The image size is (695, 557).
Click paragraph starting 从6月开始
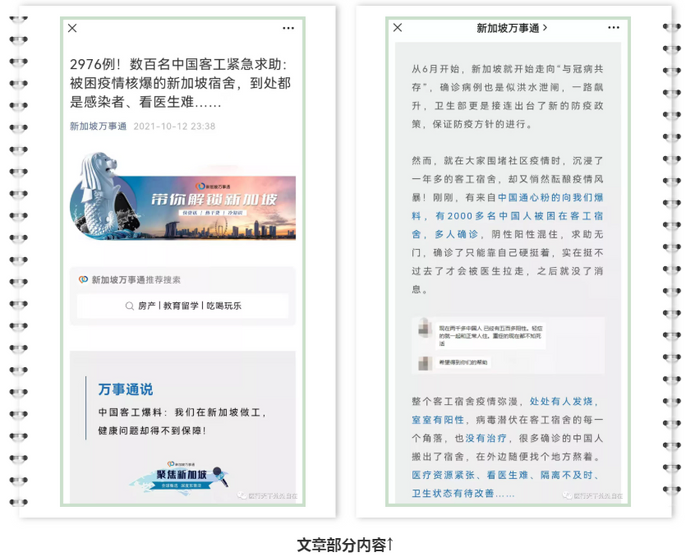coord(508,97)
